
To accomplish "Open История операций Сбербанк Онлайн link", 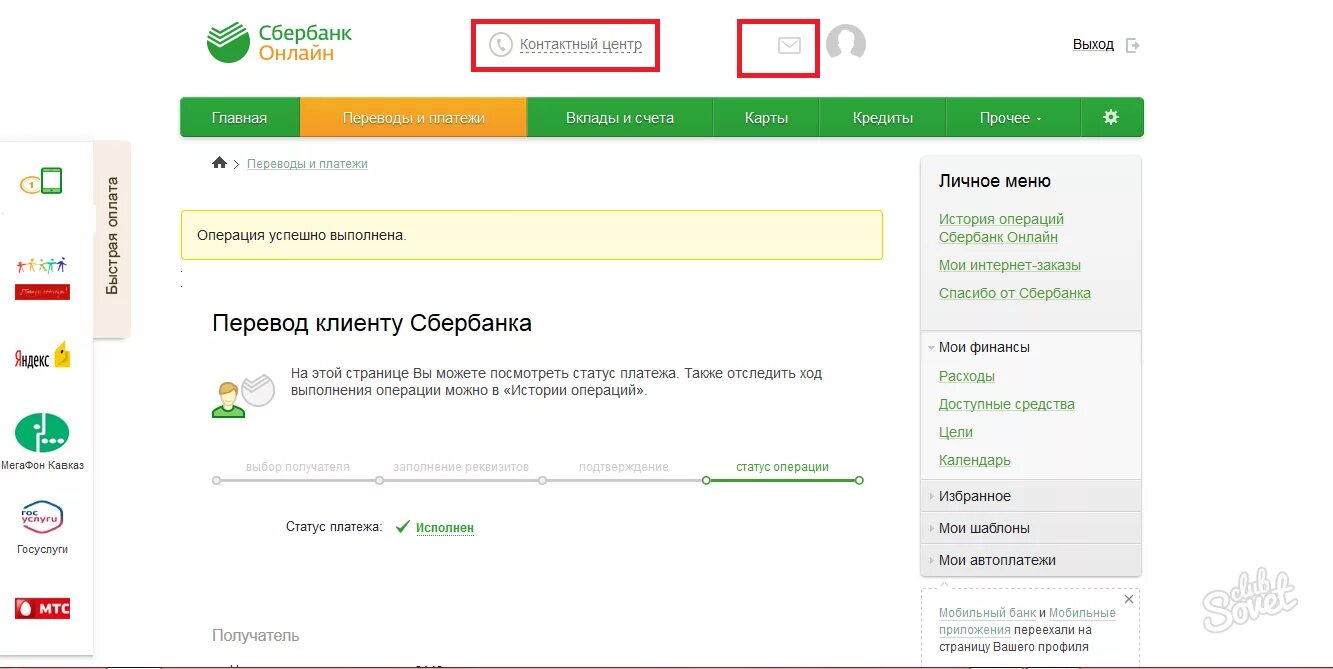I will (1001, 228).
